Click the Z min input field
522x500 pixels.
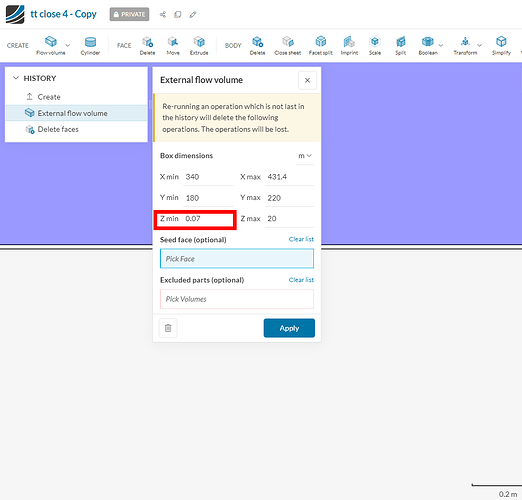click(209, 219)
